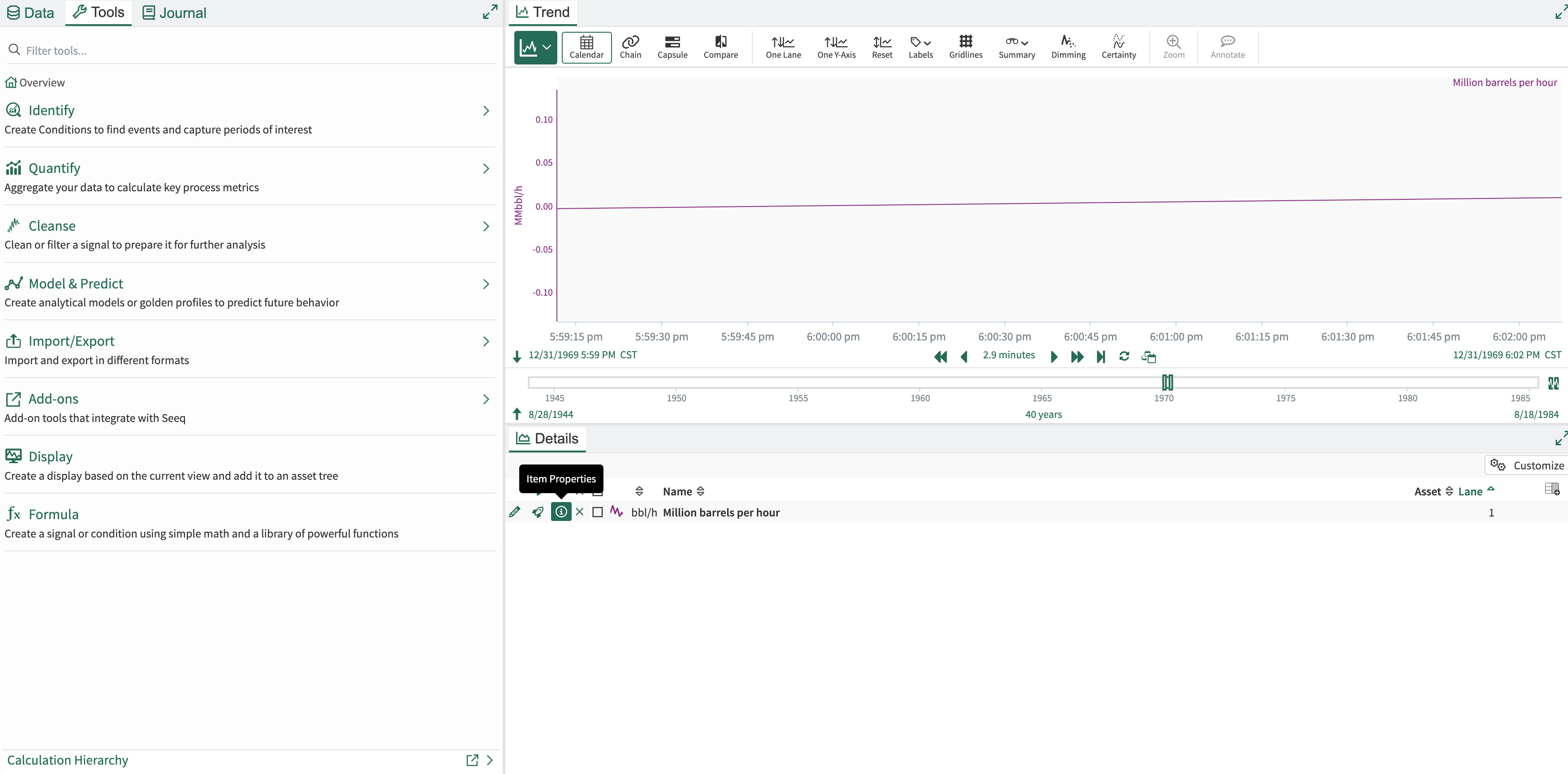The width and height of the screenshot is (1568, 774).
Task: Toggle the Gridlines option
Action: [965, 46]
